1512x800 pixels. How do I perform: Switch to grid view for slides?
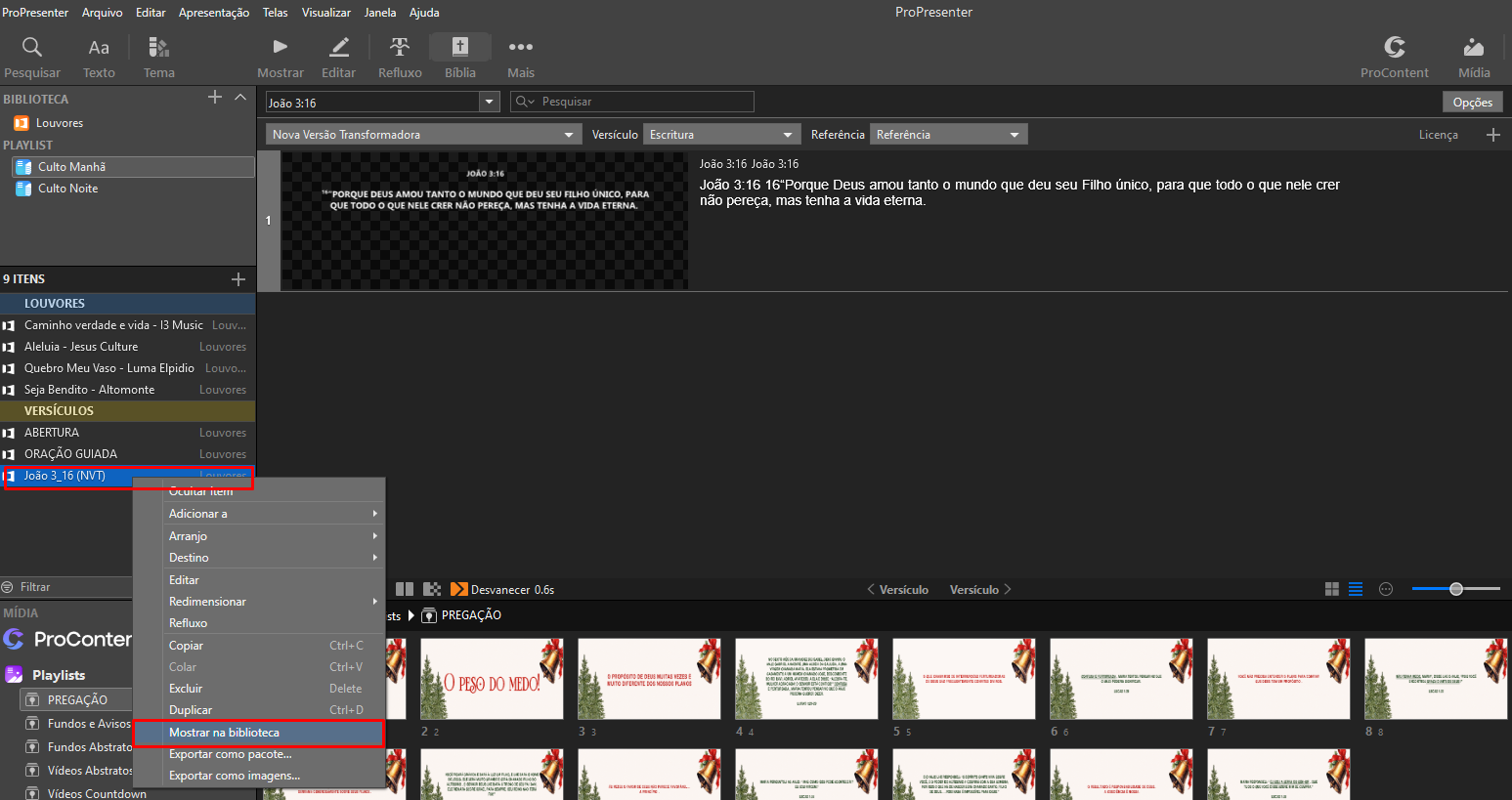pyautogui.click(x=1331, y=589)
